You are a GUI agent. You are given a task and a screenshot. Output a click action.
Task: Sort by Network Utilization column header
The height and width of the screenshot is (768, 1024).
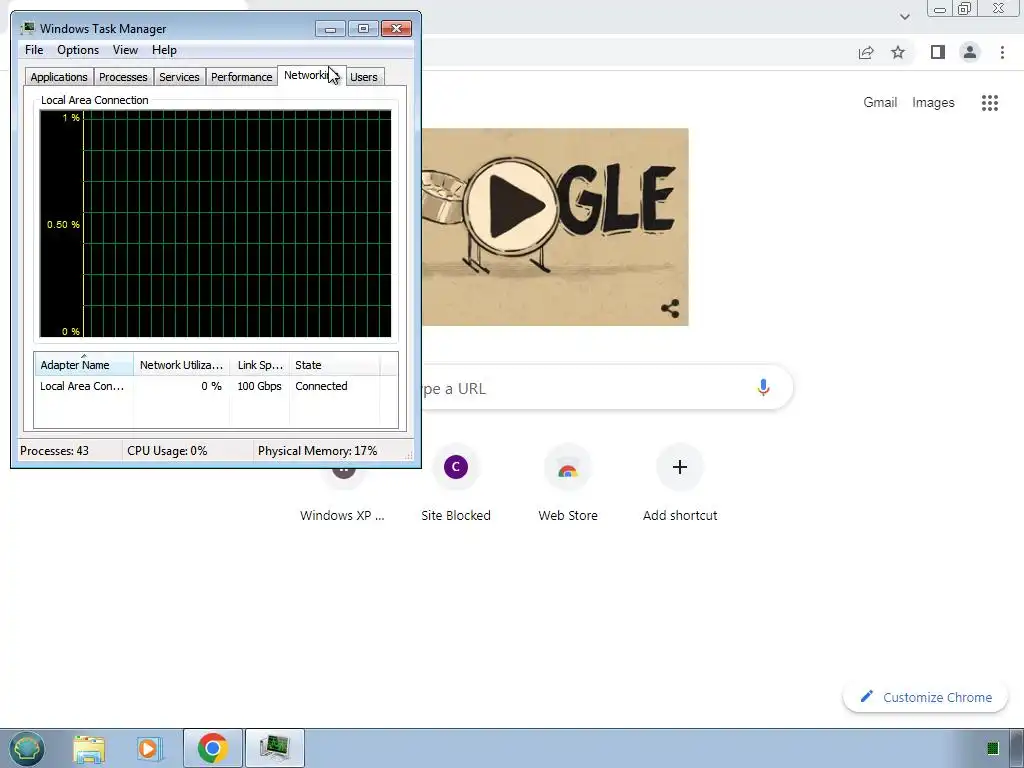click(182, 365)
